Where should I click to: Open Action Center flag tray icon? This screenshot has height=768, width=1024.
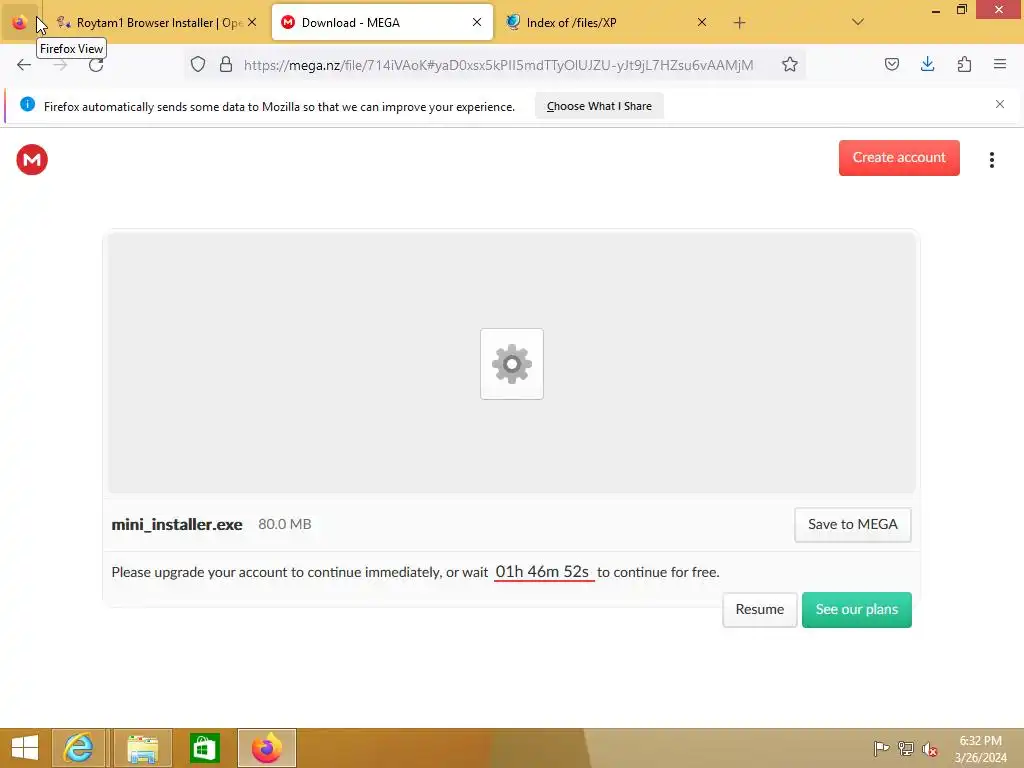(x=881, y=748)
